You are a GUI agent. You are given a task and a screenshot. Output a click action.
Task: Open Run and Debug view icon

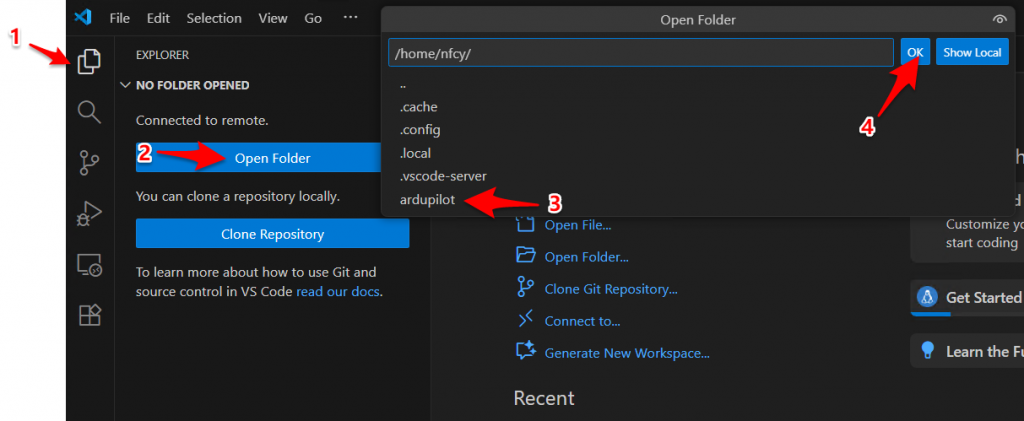(x=90, y=213)
